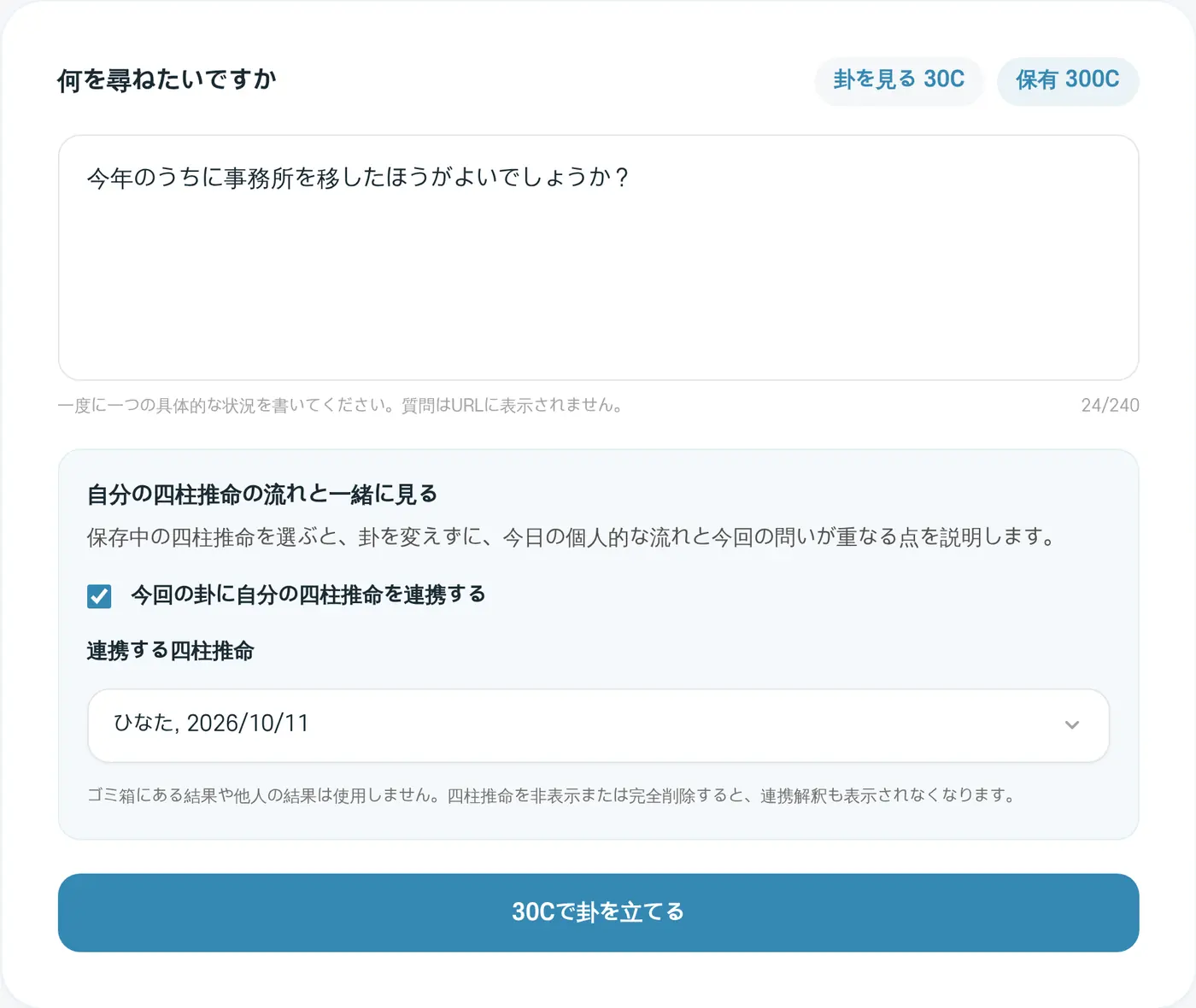
Task: Open the 連携する四柱推命 dropdown
Action: coord(598,725)
